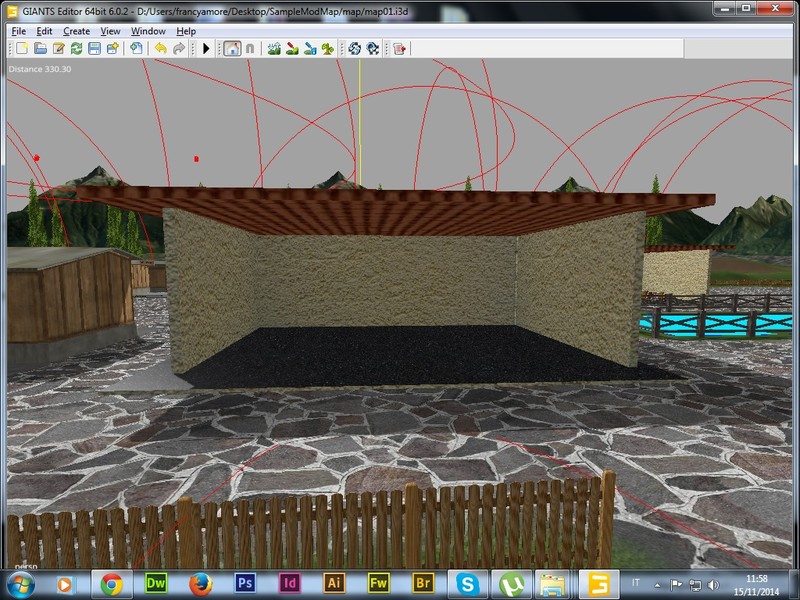The image size is (800, 600).
Task: Click the Open file folder icon
Action: pos(41,48)
